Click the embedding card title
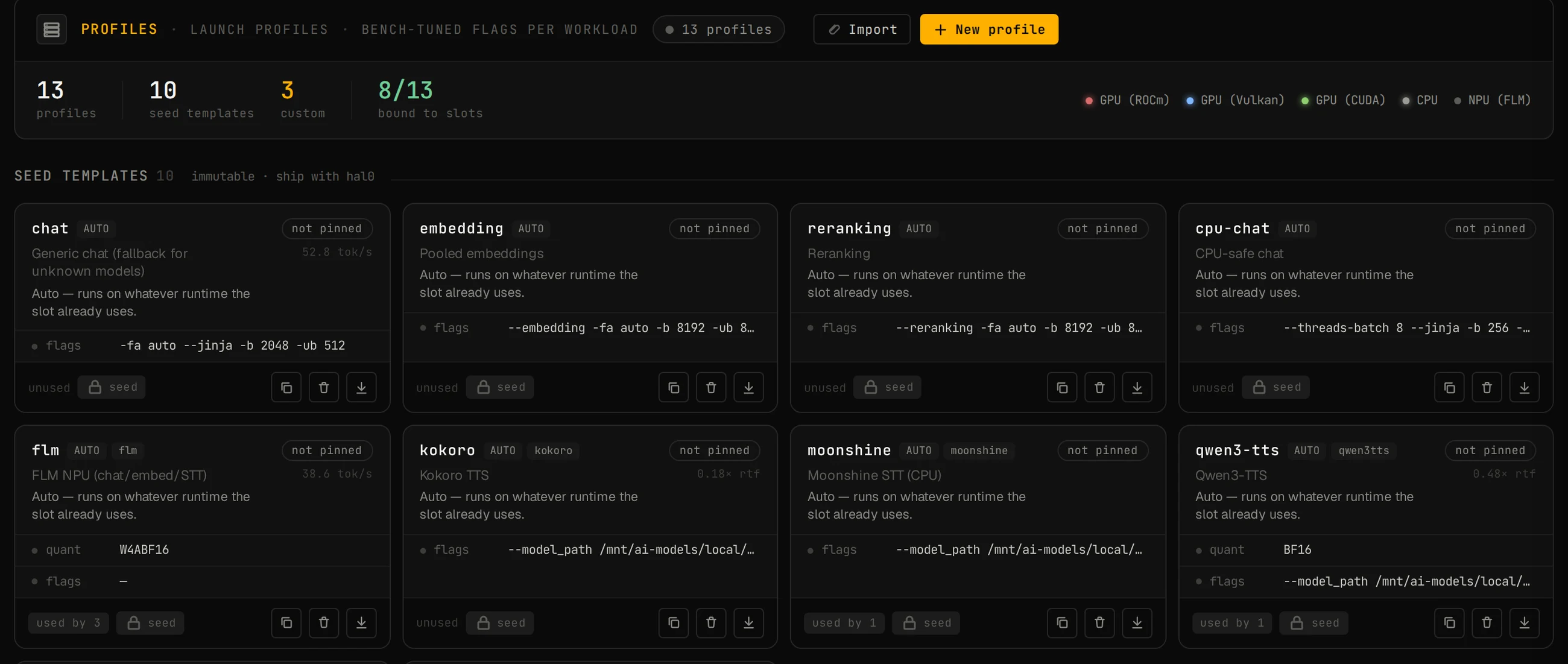Image resolution: width=1568 pixels, height=664 pixels. point(461,229)
